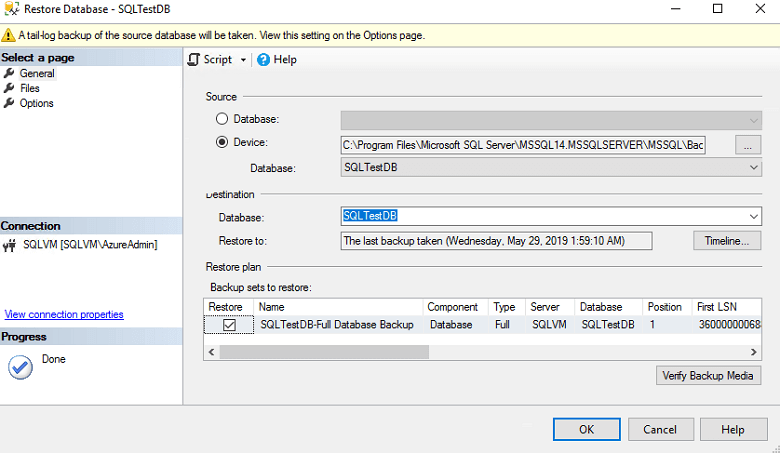Close the Restore Database window
The width and height of the screenshot is (780, 453).
click(760, 9)
